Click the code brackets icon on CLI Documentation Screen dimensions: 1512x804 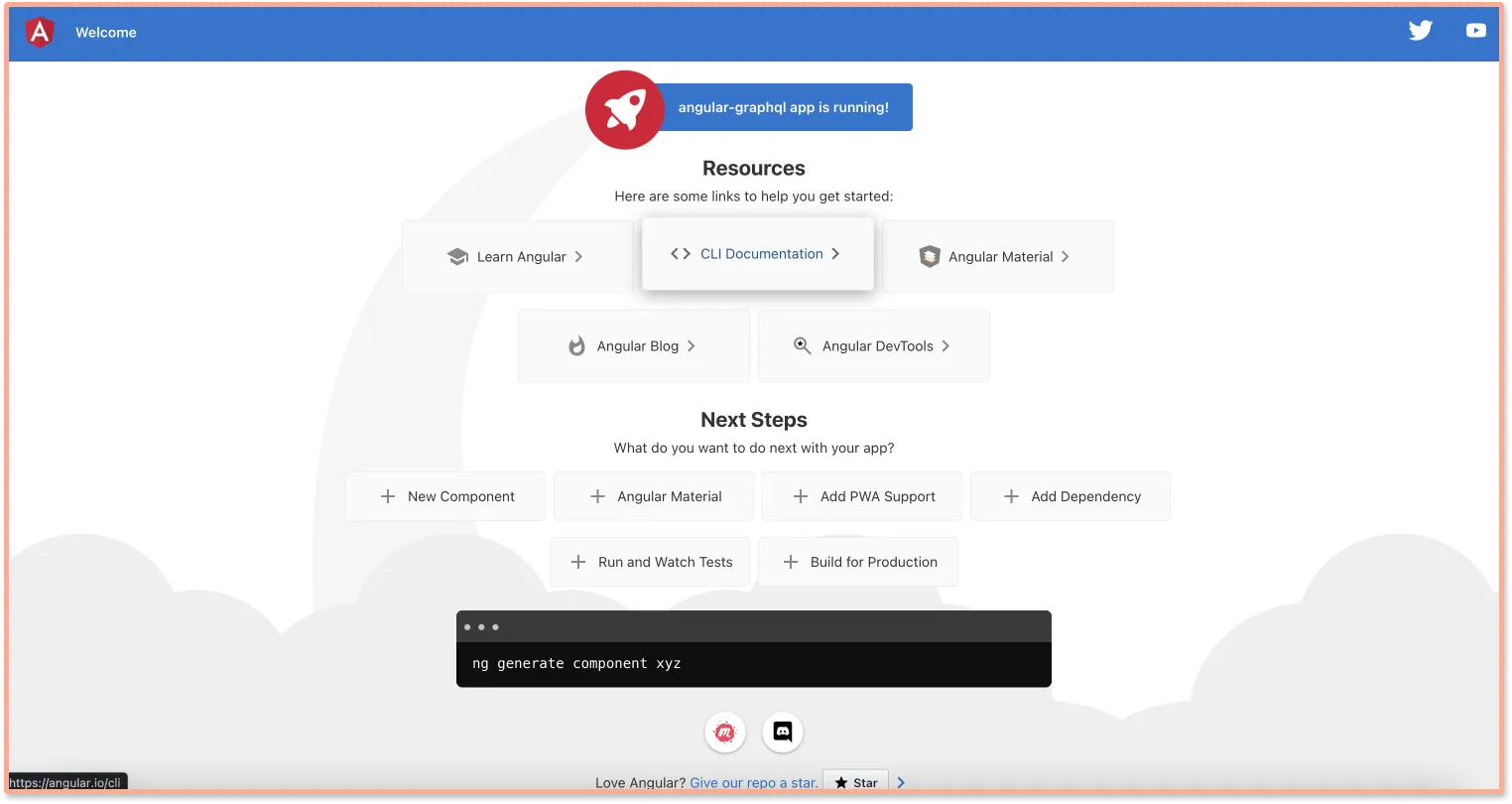pos(681,254)
